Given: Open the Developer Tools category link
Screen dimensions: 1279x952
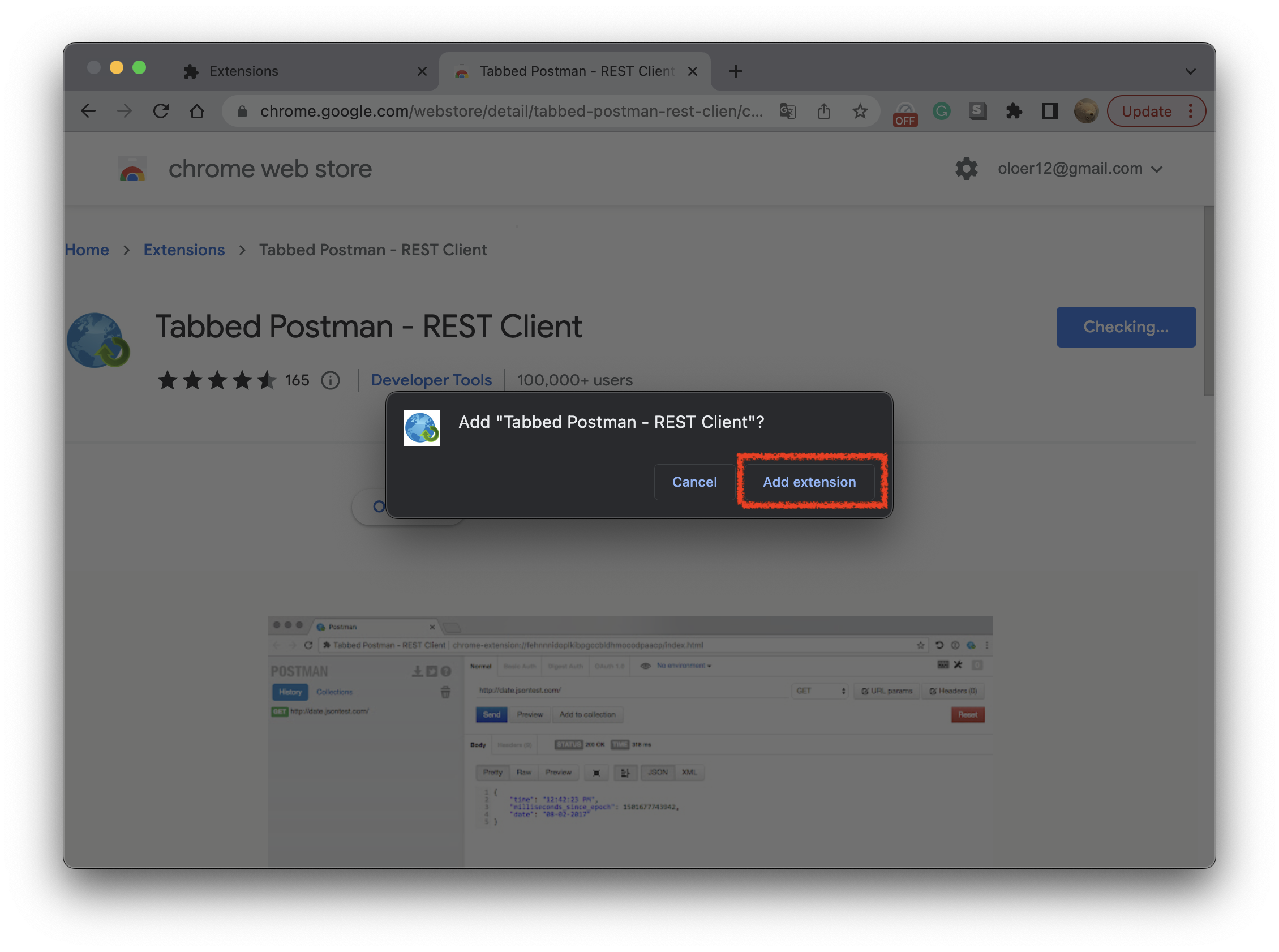Looking at the screenshot, I should click(x=431, y=380).
